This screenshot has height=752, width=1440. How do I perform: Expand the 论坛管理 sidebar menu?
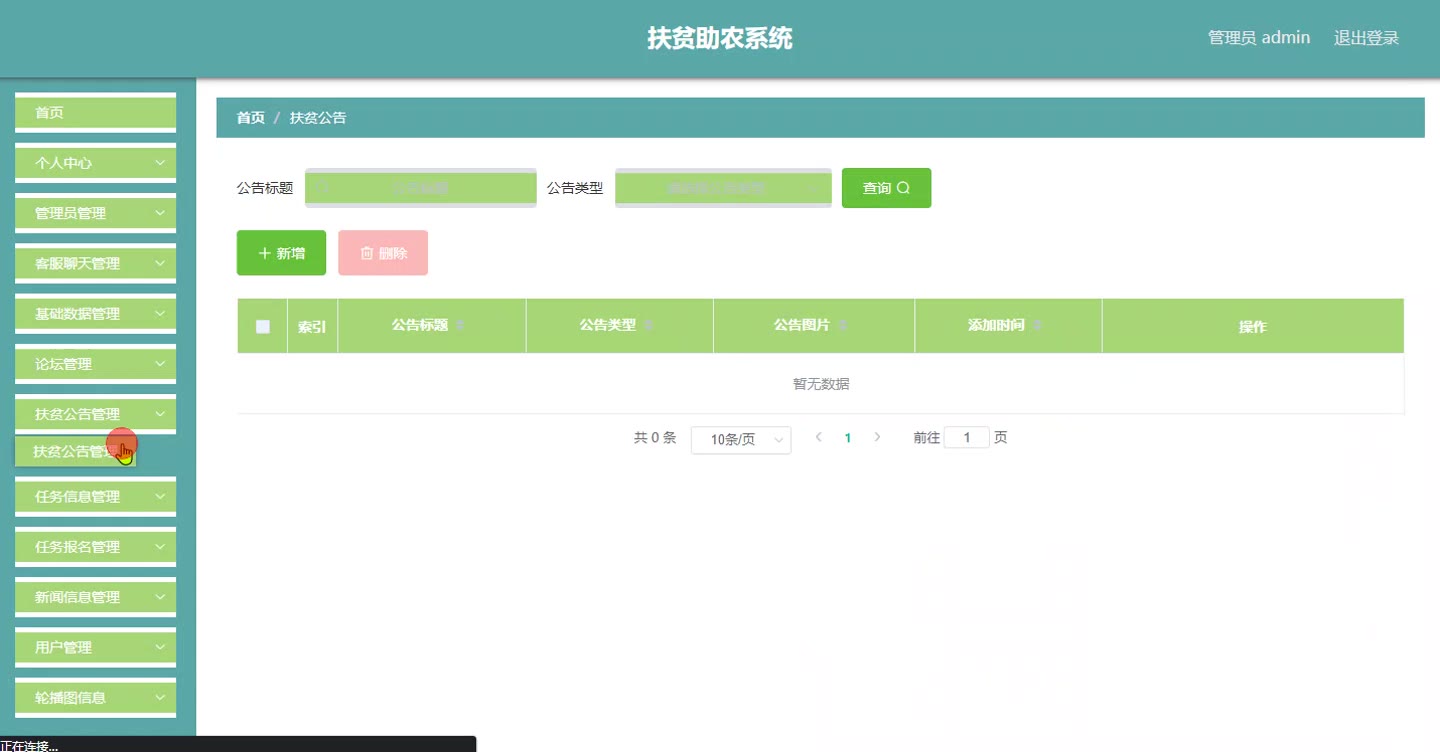click(96, 364)
